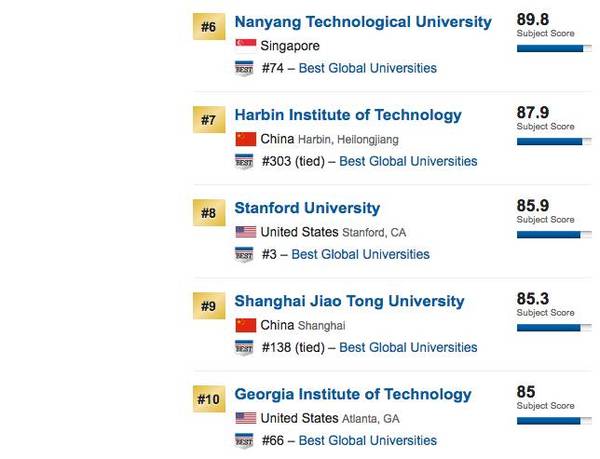The height and width of the screenshot is (459, 600).
Task: Click the US flag beside Stanford, CA
Action: click(x=246, y=232)
